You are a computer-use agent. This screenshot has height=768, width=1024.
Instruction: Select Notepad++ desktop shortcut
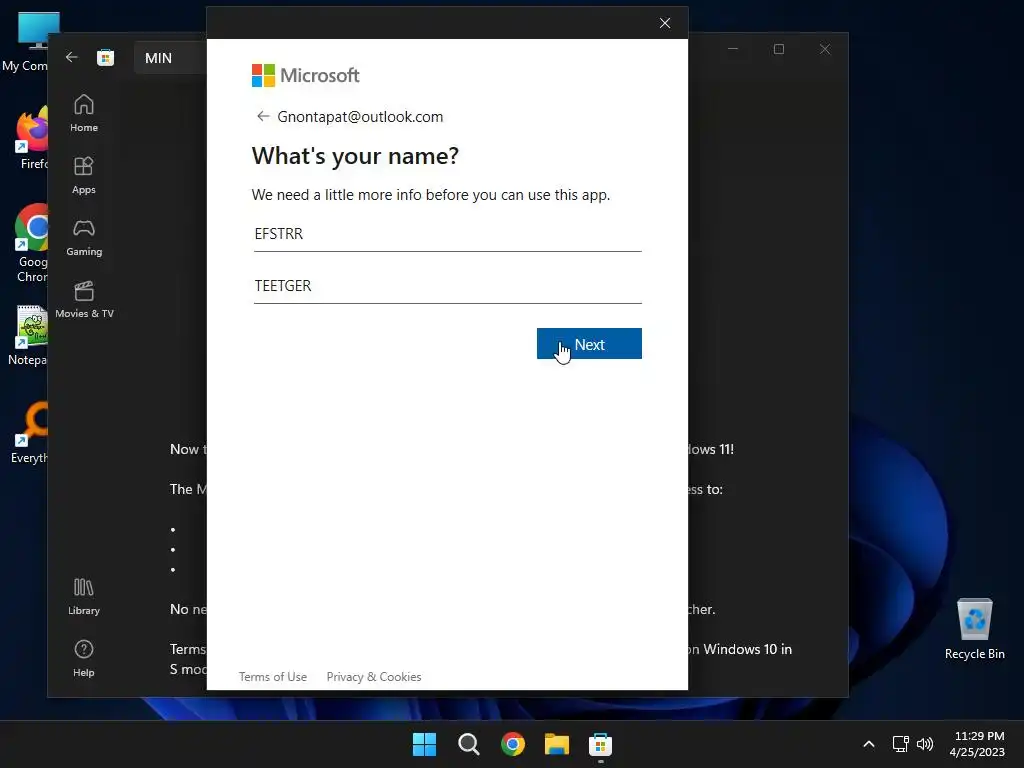tap(29, 334)
